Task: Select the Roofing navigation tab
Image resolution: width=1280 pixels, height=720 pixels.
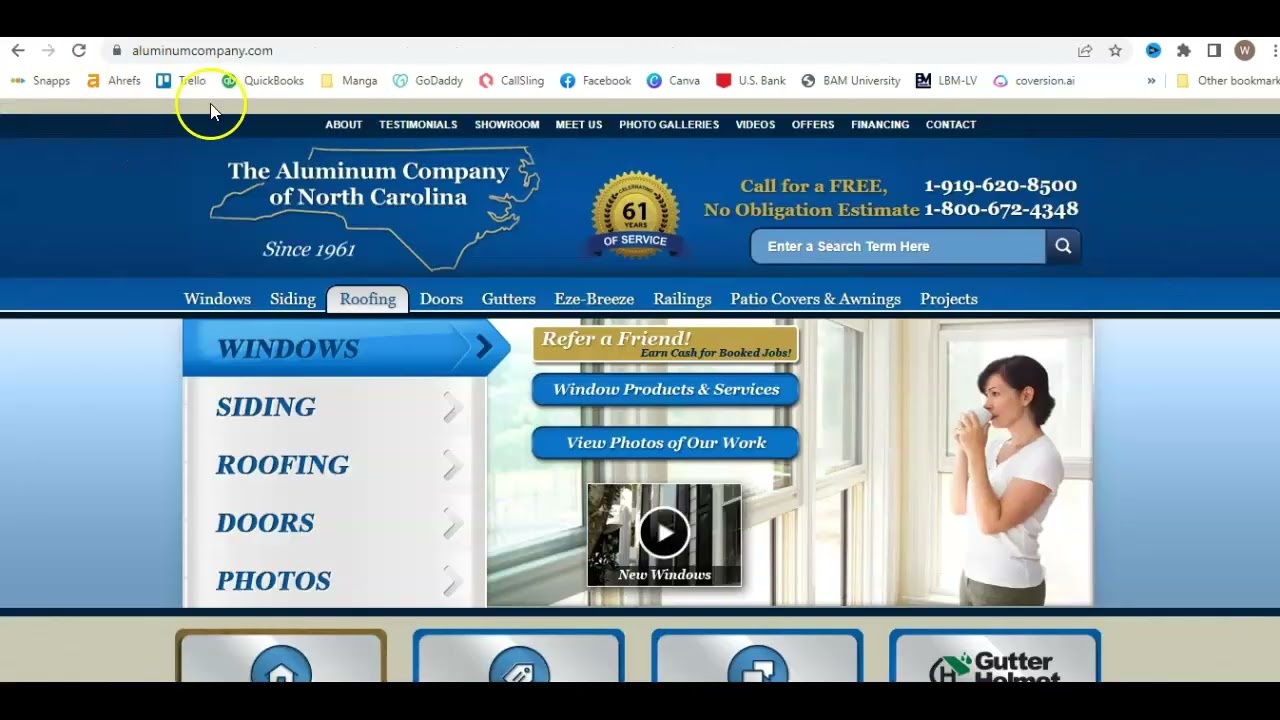Action: click(368, 299)
